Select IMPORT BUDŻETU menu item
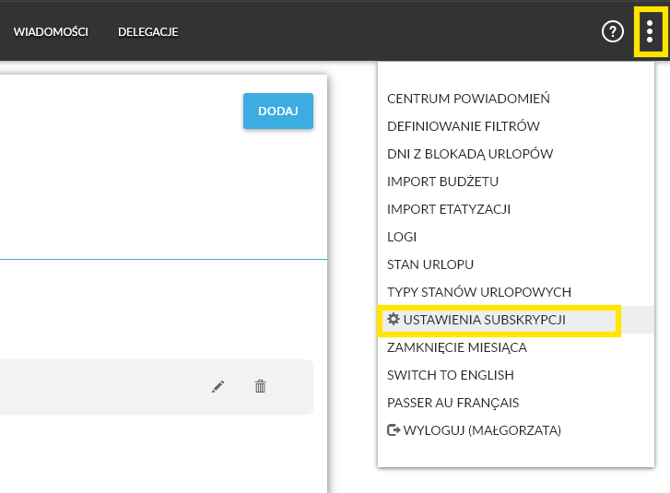The height and width of the screenshot is (493, 670). 443,181
